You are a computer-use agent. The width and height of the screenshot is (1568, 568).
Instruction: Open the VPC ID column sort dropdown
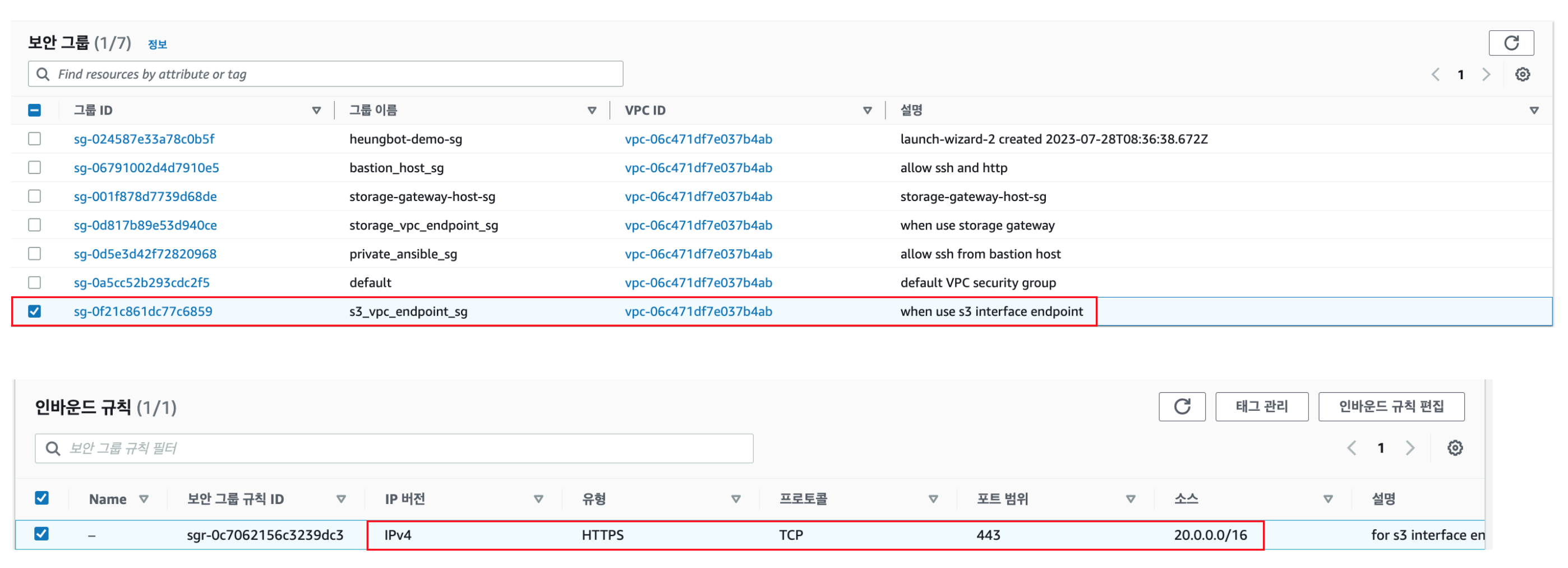[x=867, y=111]
